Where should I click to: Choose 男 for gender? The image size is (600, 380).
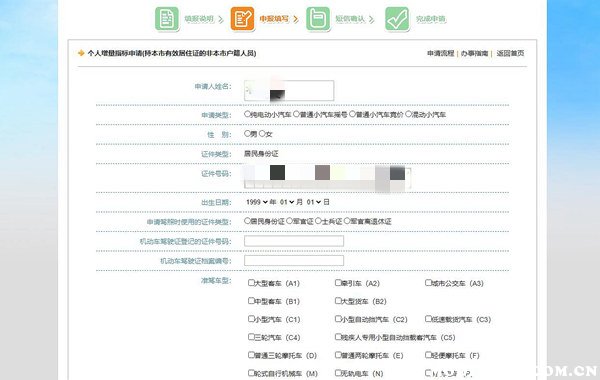coord(247,134)
